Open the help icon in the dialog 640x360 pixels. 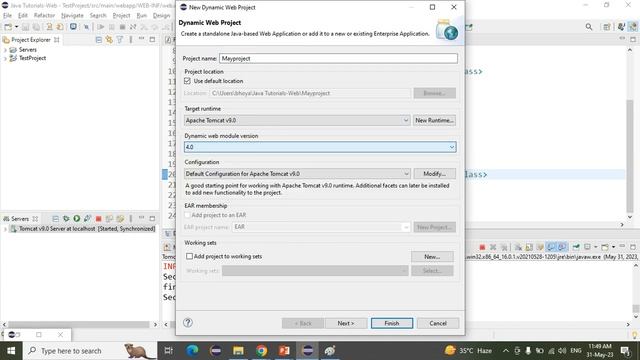[188, 322]
